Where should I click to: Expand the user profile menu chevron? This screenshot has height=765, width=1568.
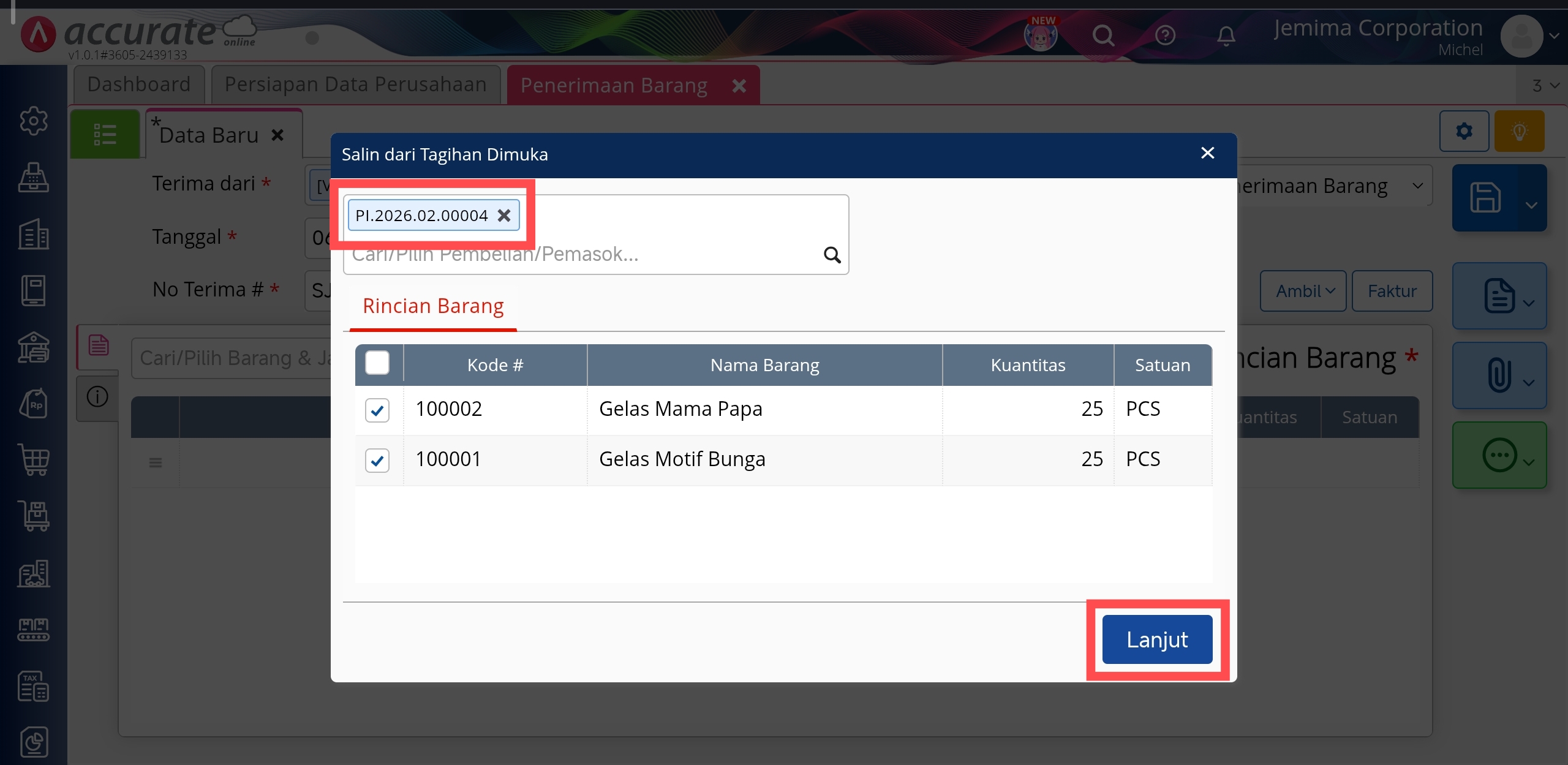click(1554, 36)
